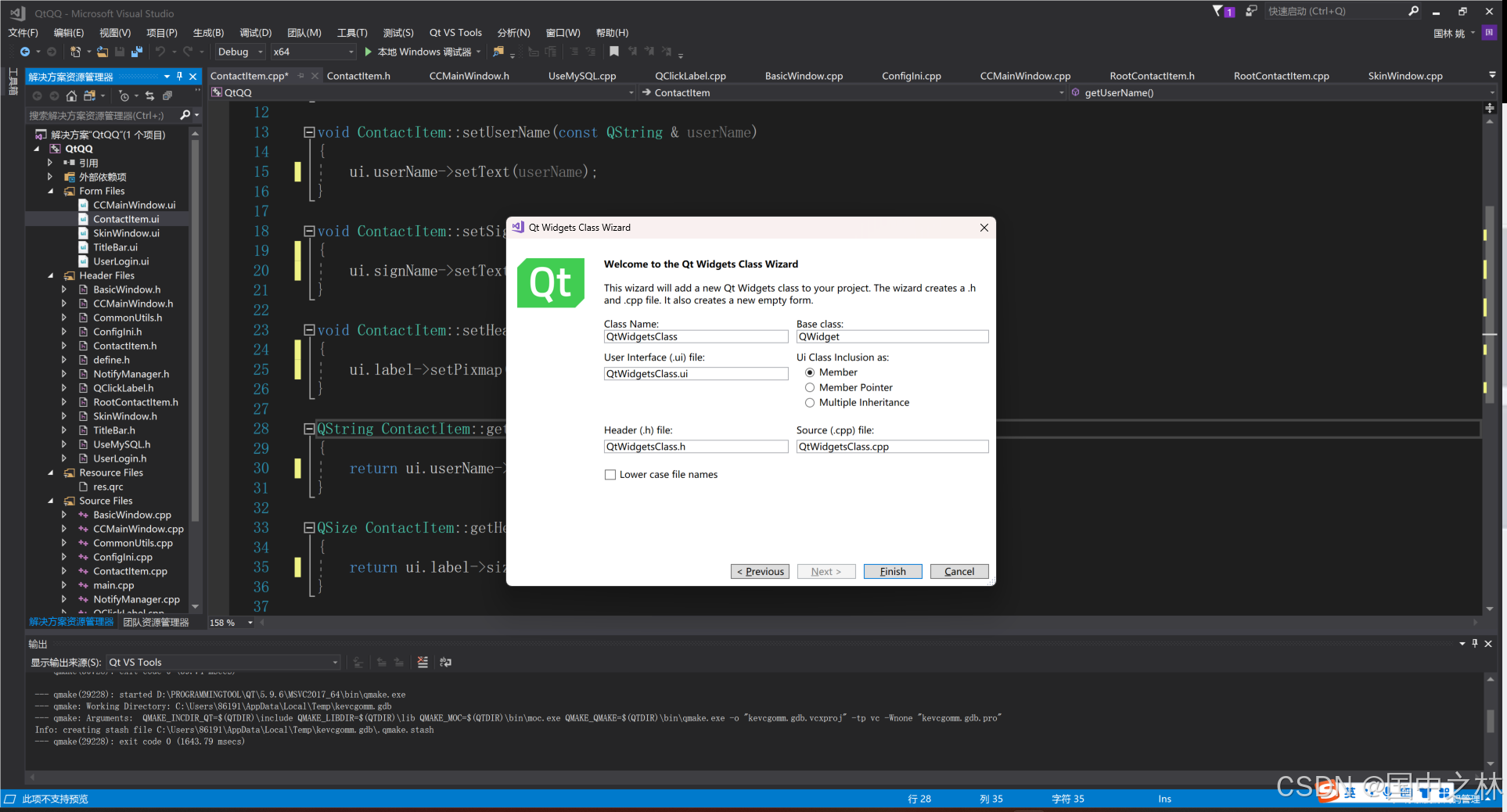Click the Find in Files toolbar icon
Image resolution: width=1507 pixels, height=812 pixels.
pyautogui.click(x=498, y=52)
